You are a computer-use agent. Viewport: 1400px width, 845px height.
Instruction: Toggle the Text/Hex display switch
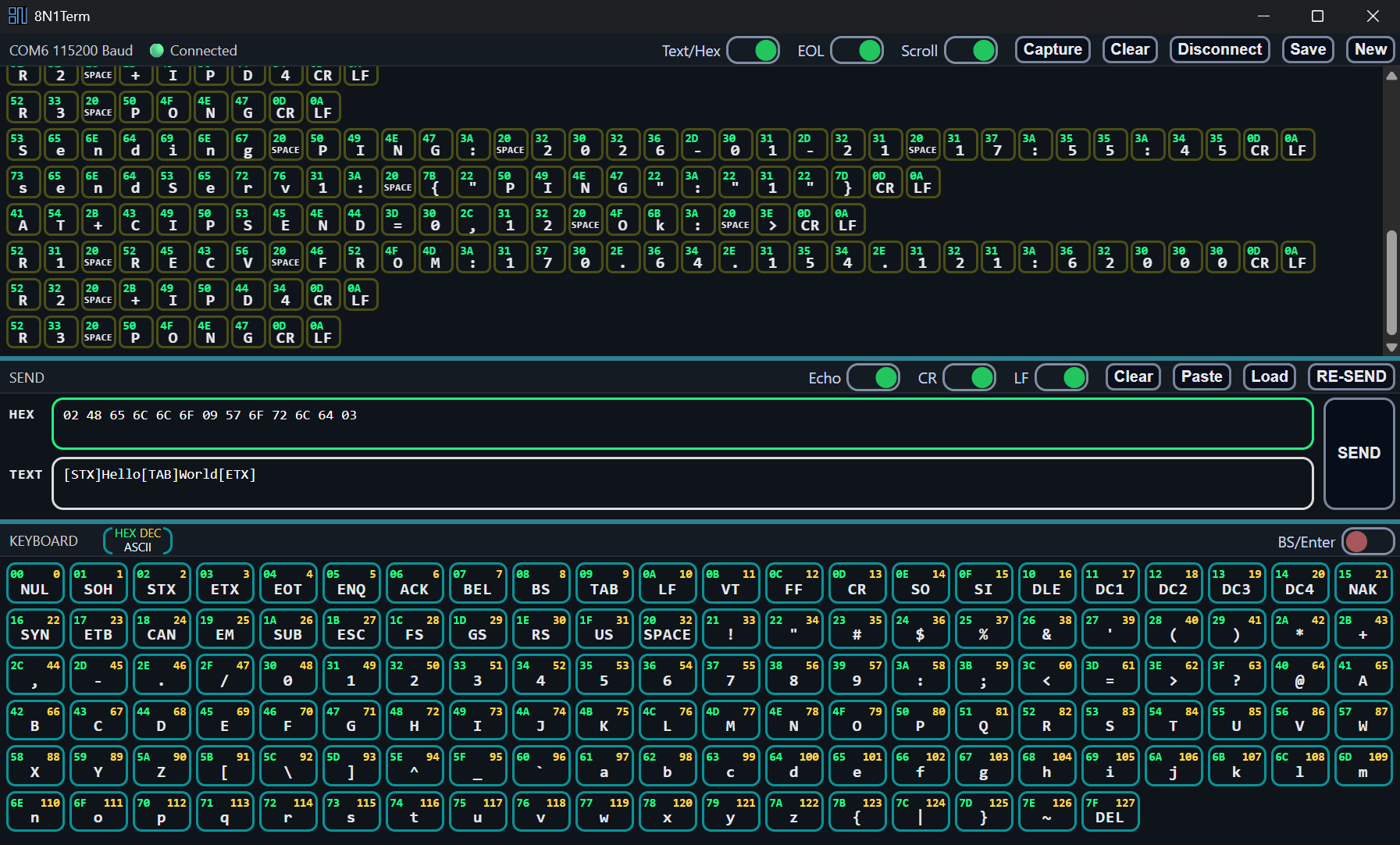pyautogui.click(x=753, y=51)
